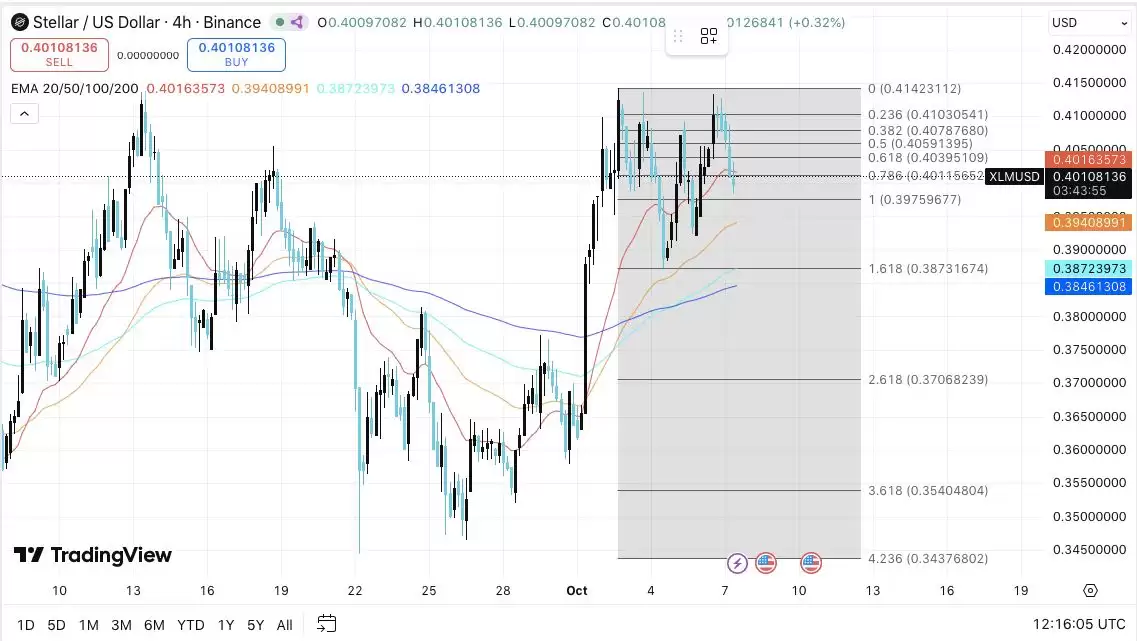Click the purple share icon beside Binance
This screenshot has width=1137, height=641.
(x=297, y=22)
